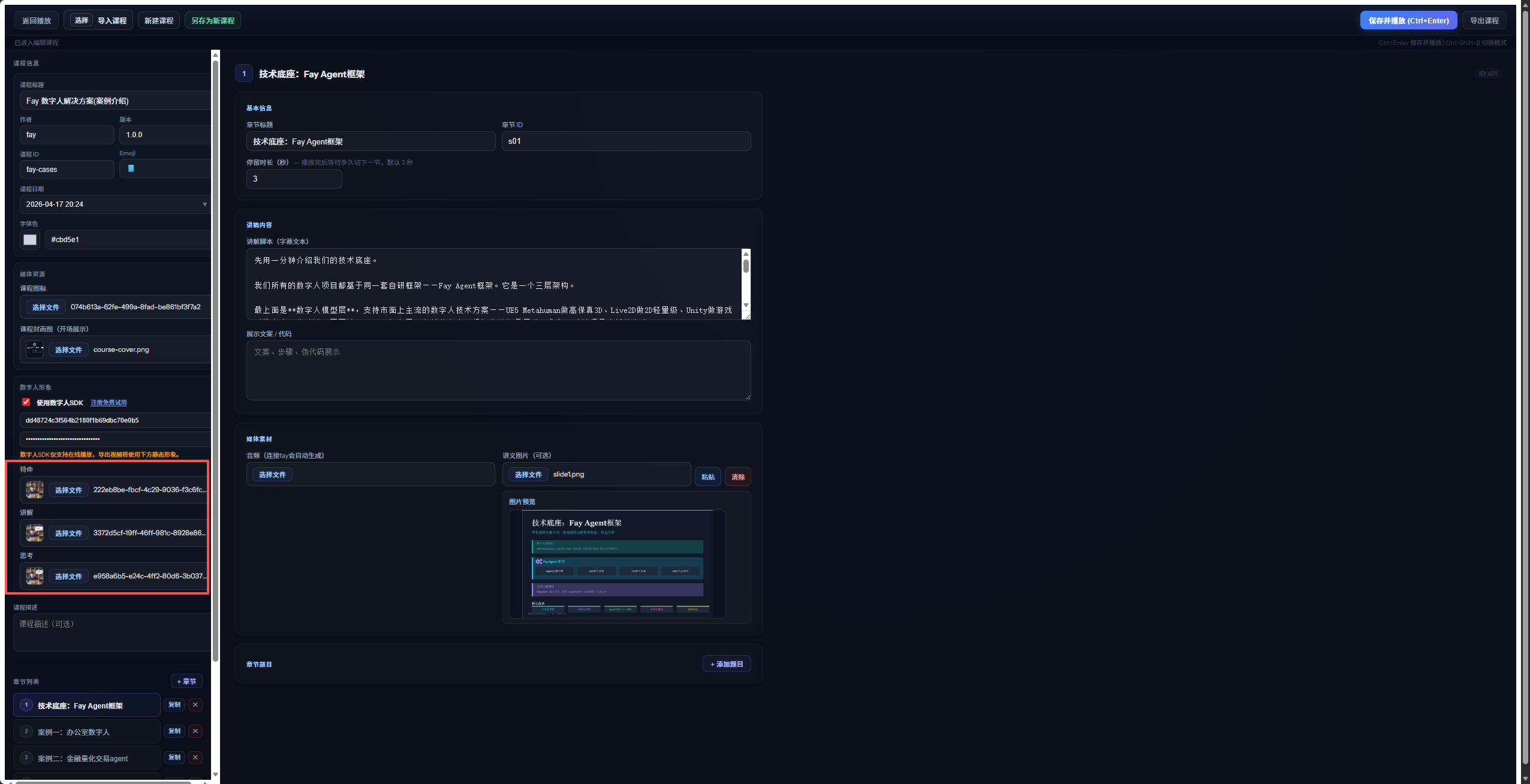Open the 课程日期 date dropdown

click(204, 204)
